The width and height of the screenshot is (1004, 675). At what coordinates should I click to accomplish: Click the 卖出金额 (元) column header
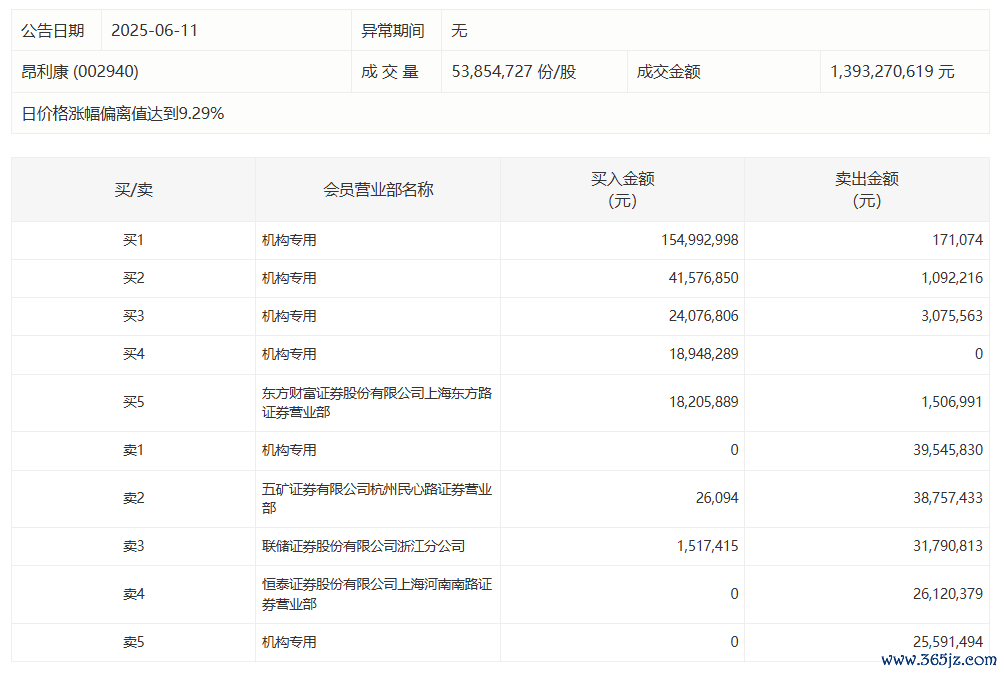click(x=866, y=190)
